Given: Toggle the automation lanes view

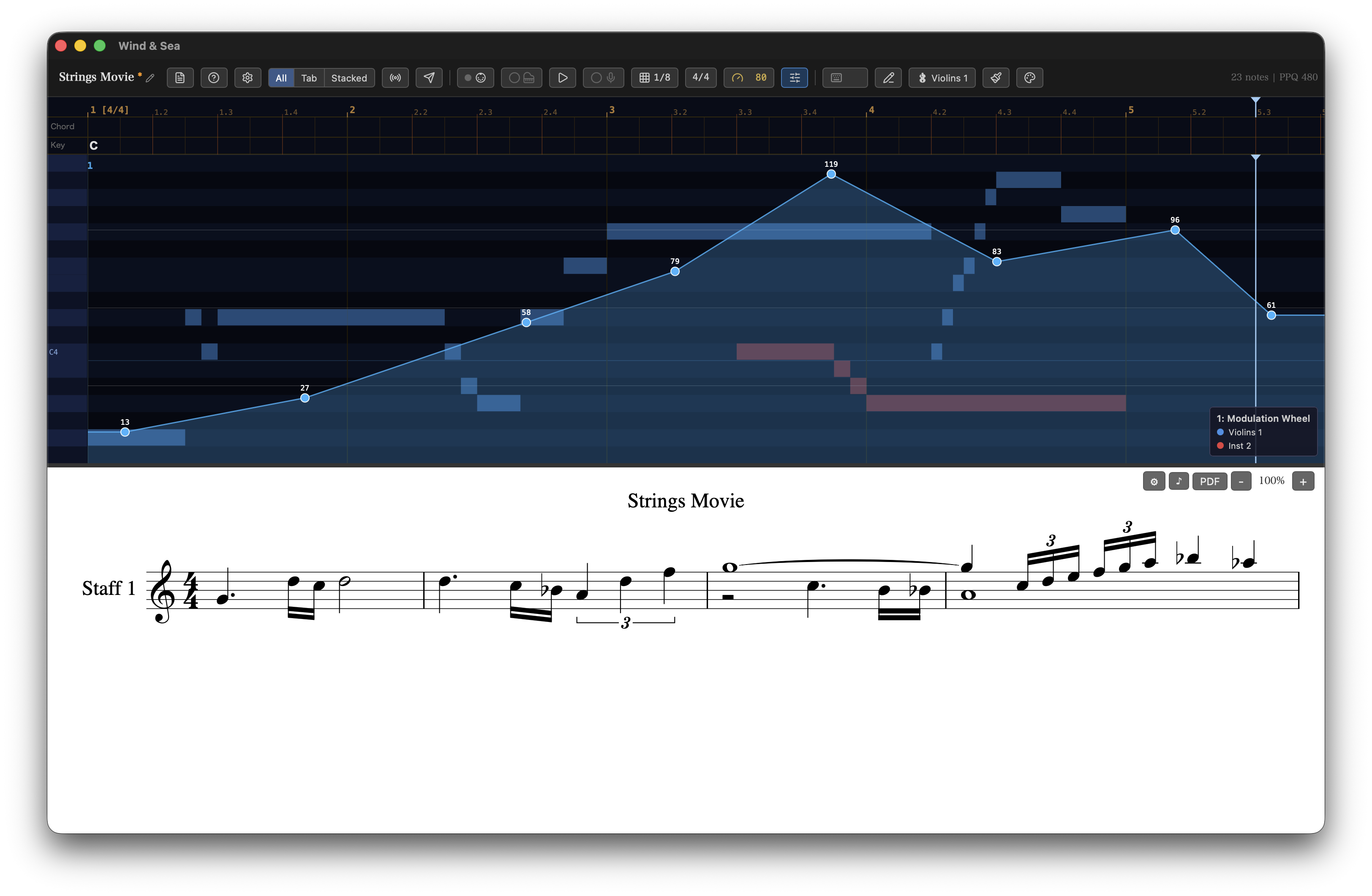Looking at the screenshot, I should click(x=795, y=78).
